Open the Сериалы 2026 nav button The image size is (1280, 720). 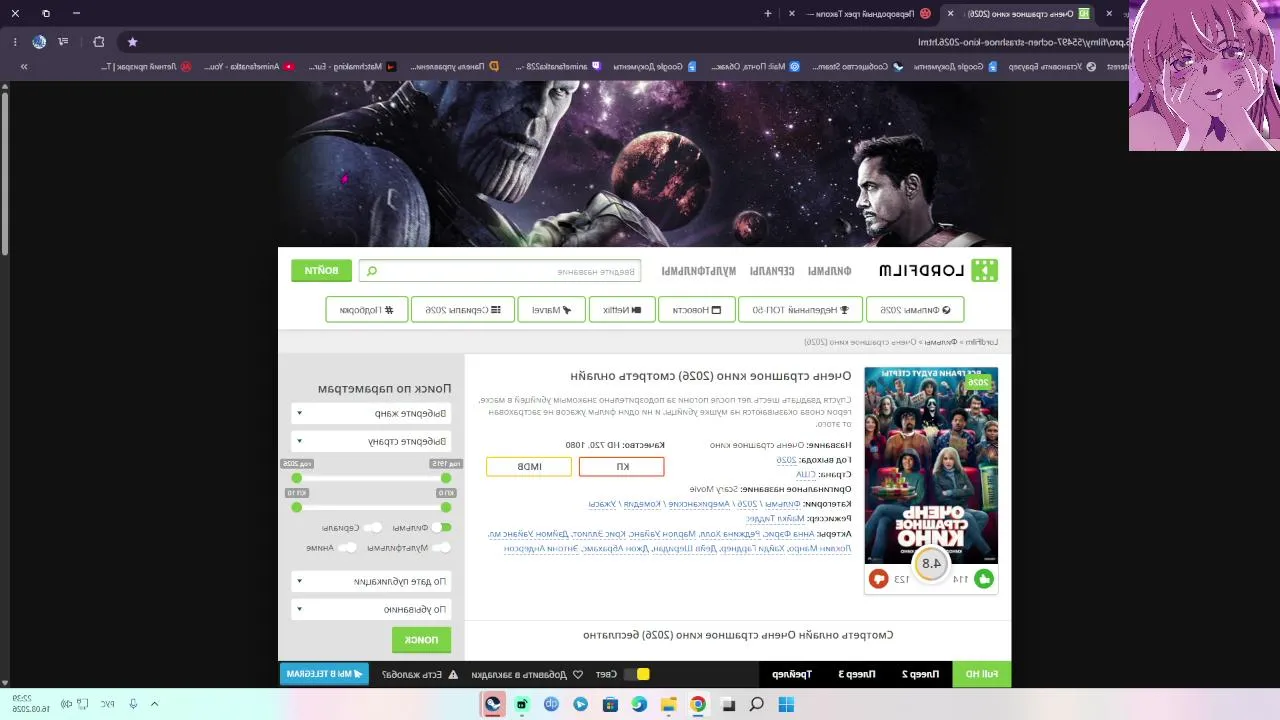463,310
